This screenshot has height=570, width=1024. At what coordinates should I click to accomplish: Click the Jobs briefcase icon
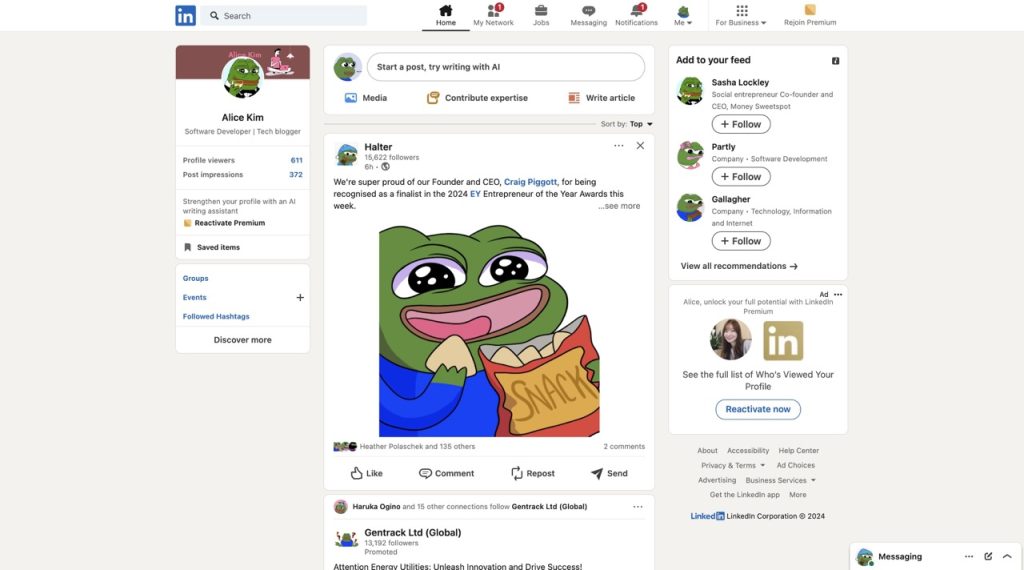[x=541, y=11]
